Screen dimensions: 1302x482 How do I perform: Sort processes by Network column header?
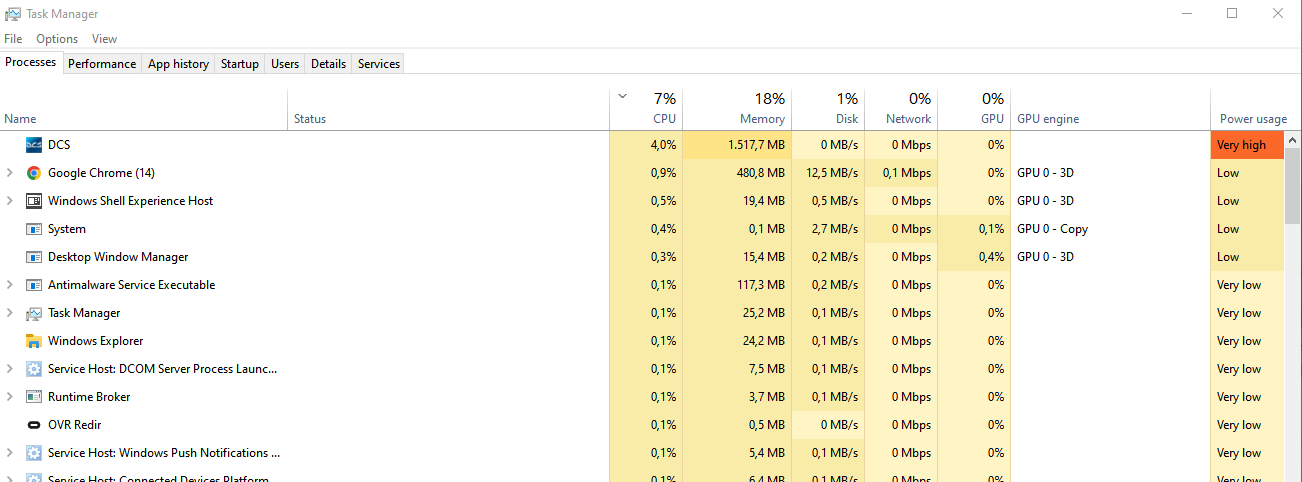tap(901, 109)
